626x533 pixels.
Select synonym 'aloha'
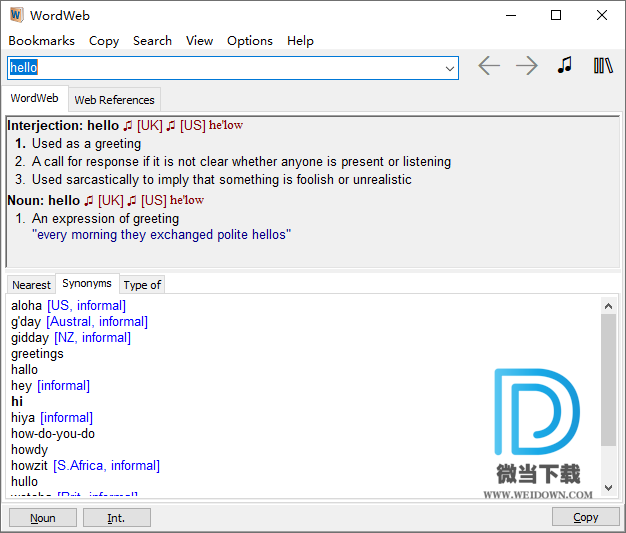[x=26, y=306]
